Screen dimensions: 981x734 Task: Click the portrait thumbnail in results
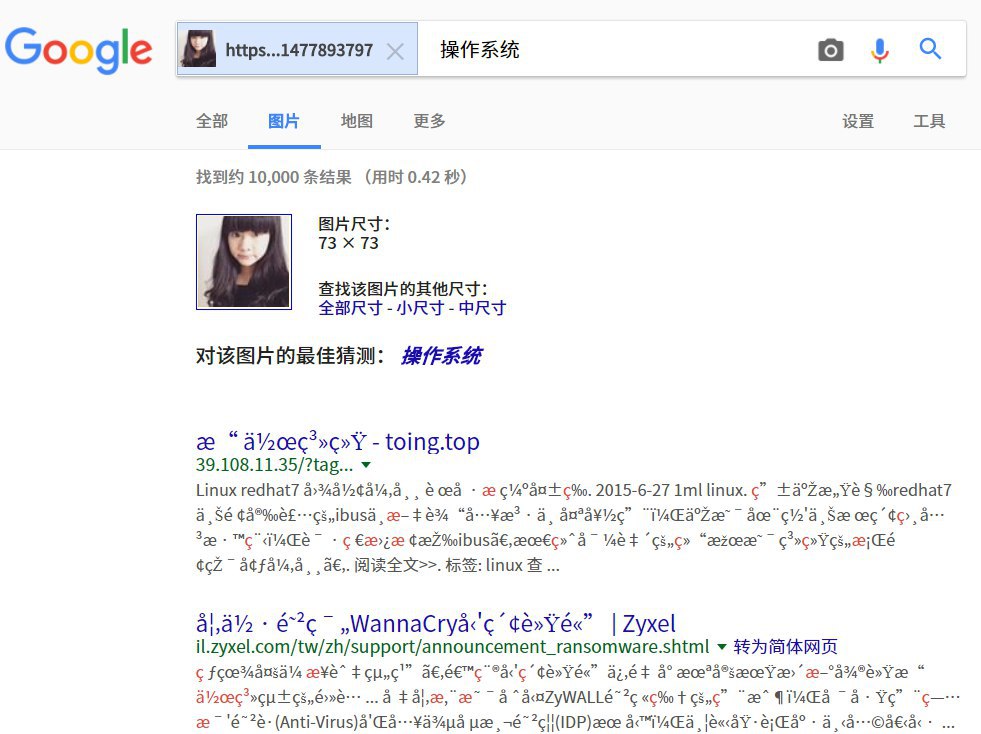[244, 262]
